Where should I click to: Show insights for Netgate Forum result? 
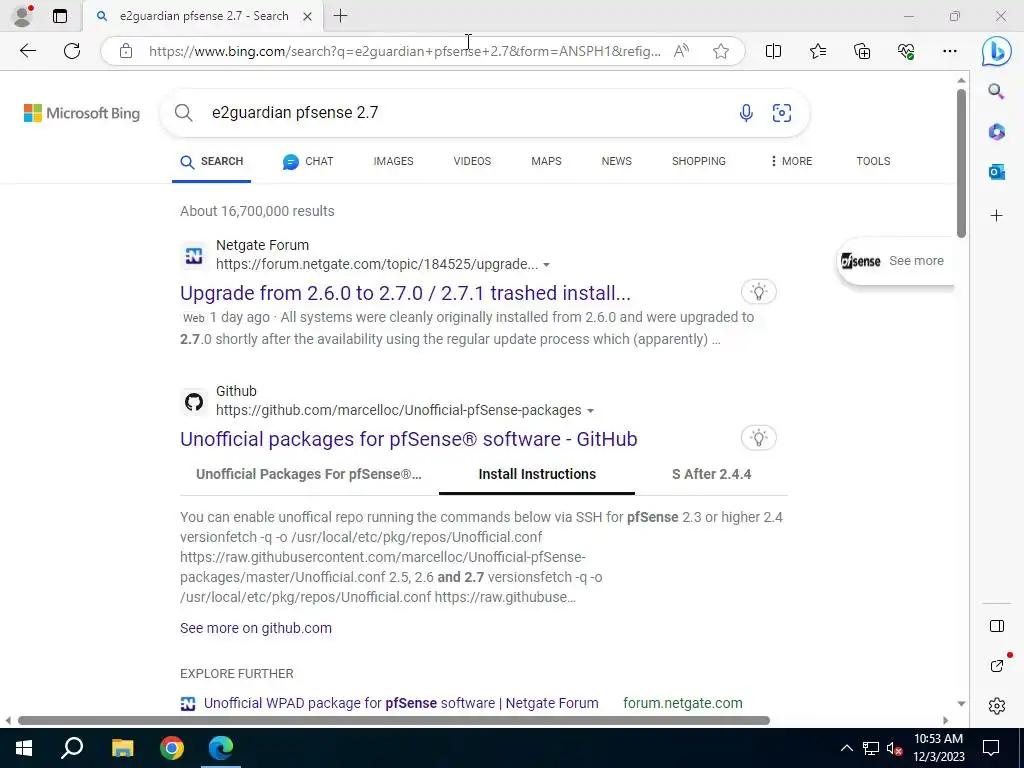click(758, 292)
